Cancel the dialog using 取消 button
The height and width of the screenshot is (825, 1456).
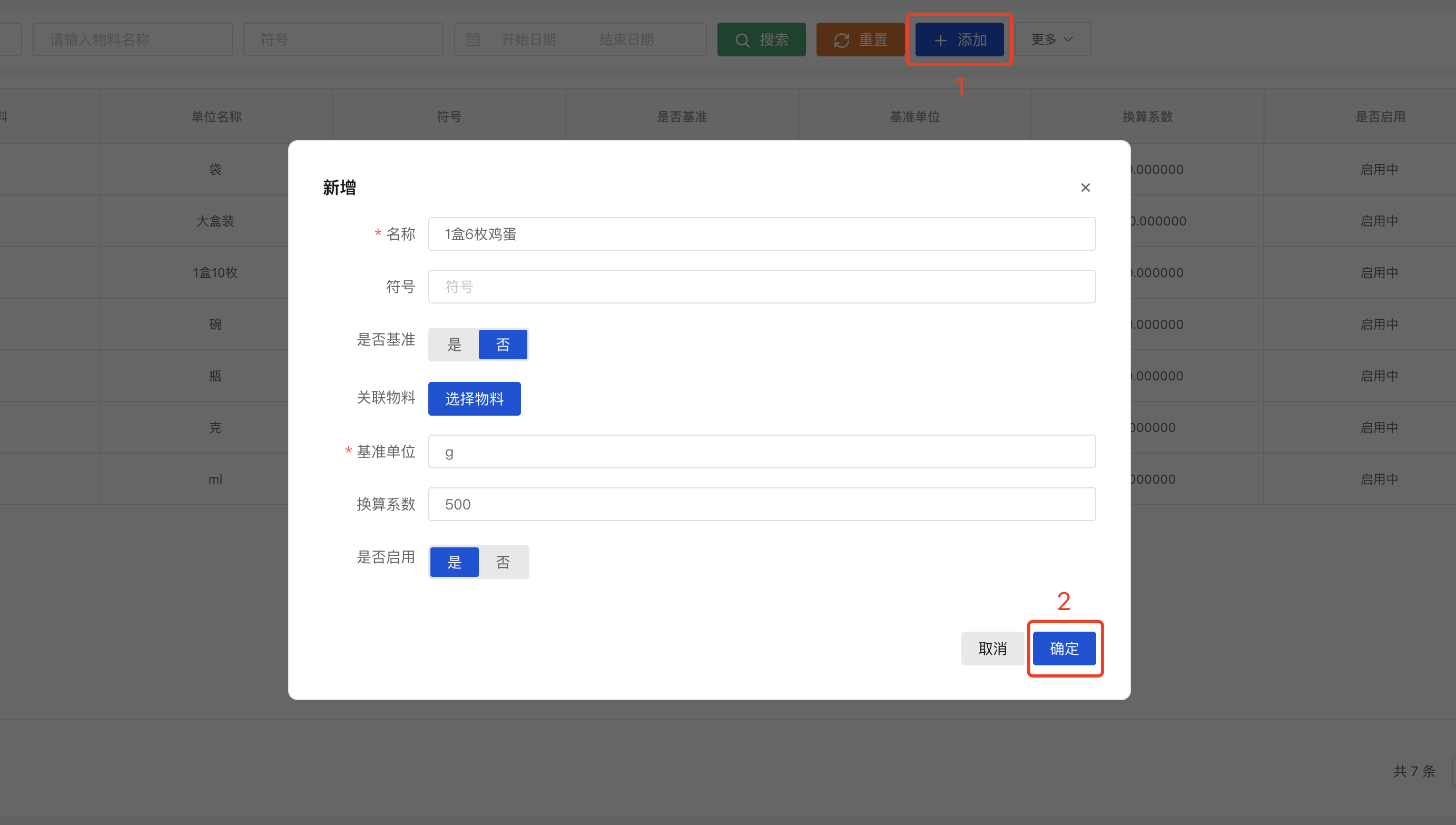tap(992, 648)
